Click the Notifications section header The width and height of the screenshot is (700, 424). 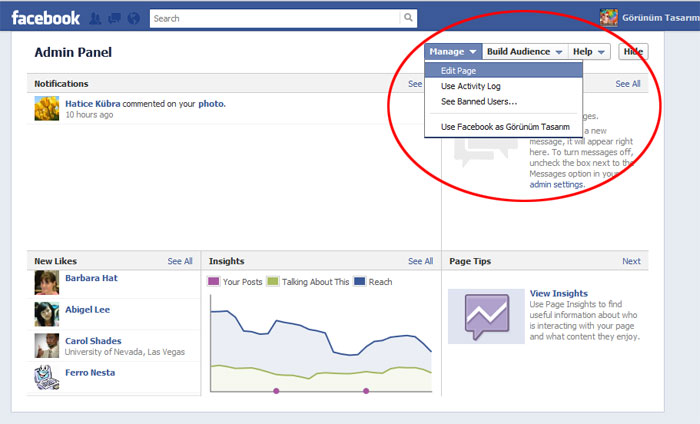pyautogui.click(x=61, y=84)
